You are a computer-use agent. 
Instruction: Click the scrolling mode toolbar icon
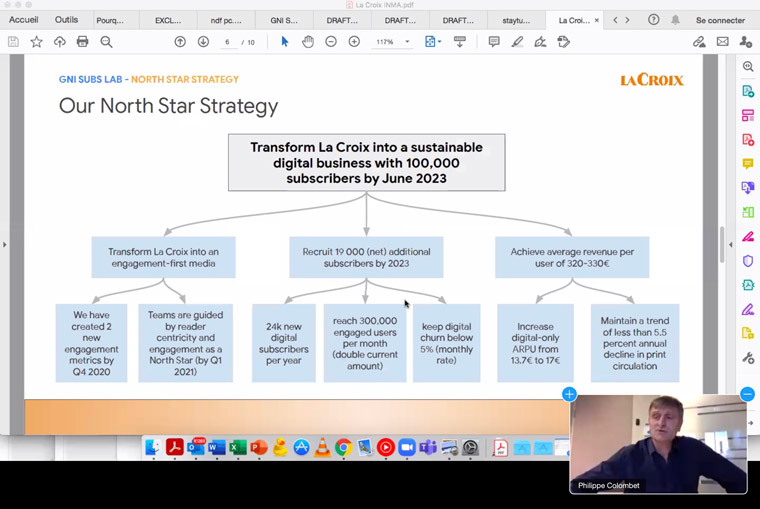[x=459, y=42]
